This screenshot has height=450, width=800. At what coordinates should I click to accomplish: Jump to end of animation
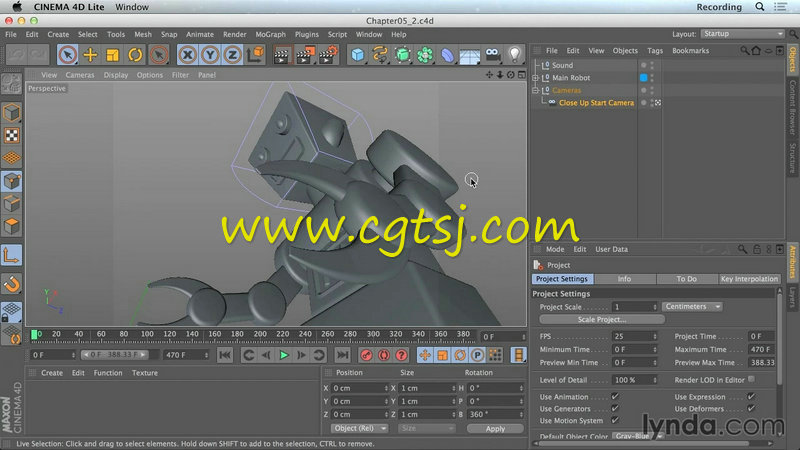(x=342, y=355)
